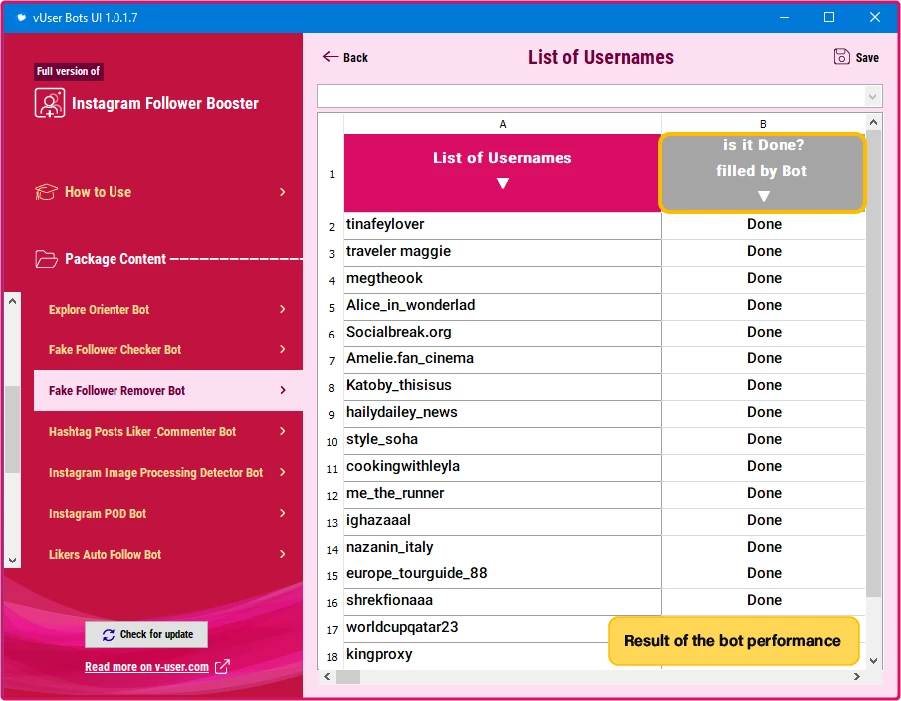The image size is (901, 701).
Task: Open the List of Usernames column filter arrow
Action: [503, 183]
